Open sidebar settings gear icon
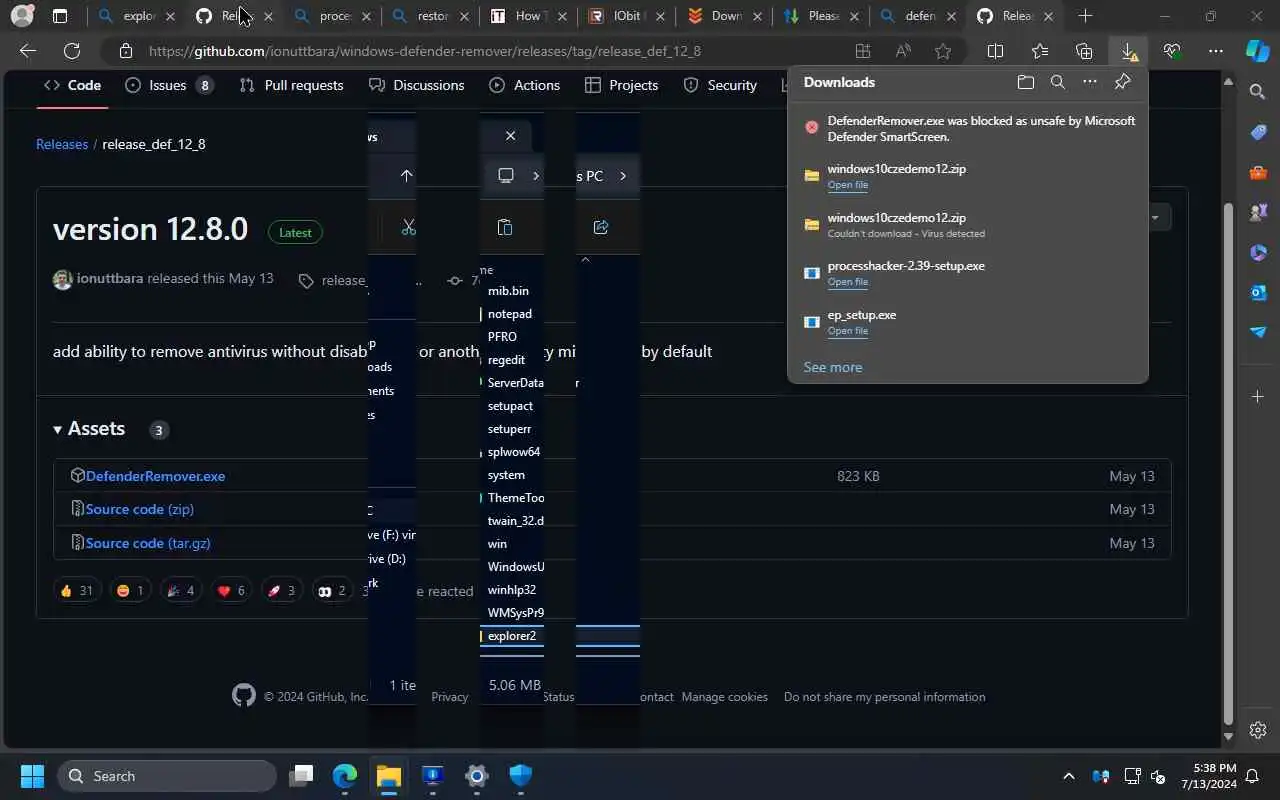1280x800 pixels. tap(1258, 730)
